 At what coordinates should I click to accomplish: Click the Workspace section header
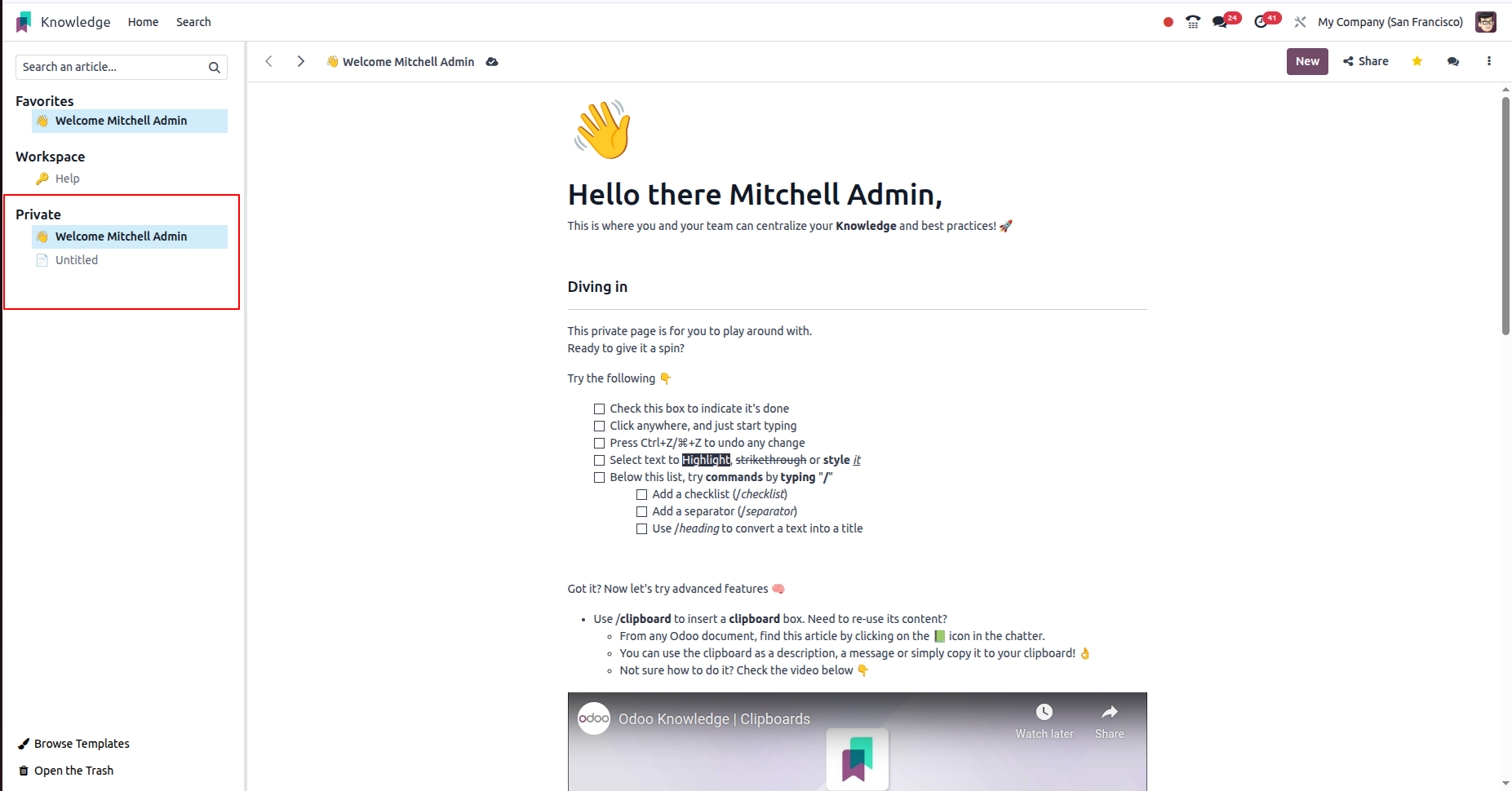[x=51, y=157]
